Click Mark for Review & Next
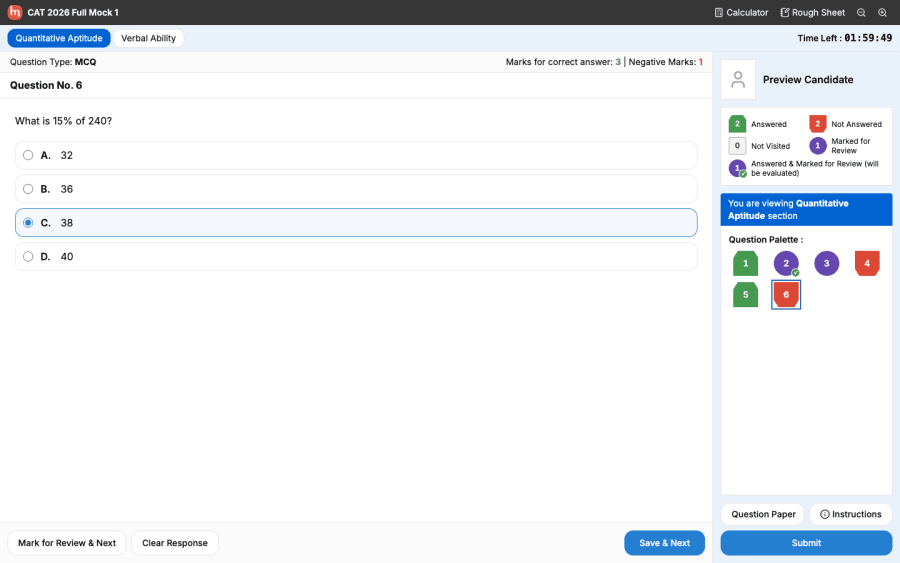Viewport: 900px width, 563px height. 67,543
